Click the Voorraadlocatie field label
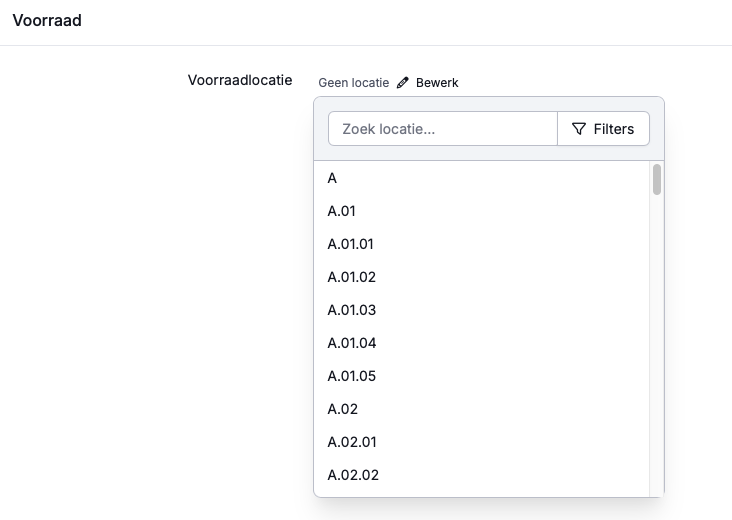Screen dimensions: 732x520 (240, 80)
